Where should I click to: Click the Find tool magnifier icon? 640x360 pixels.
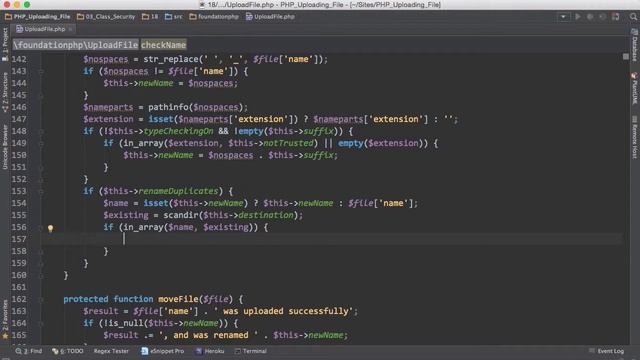tap(18, 351)
